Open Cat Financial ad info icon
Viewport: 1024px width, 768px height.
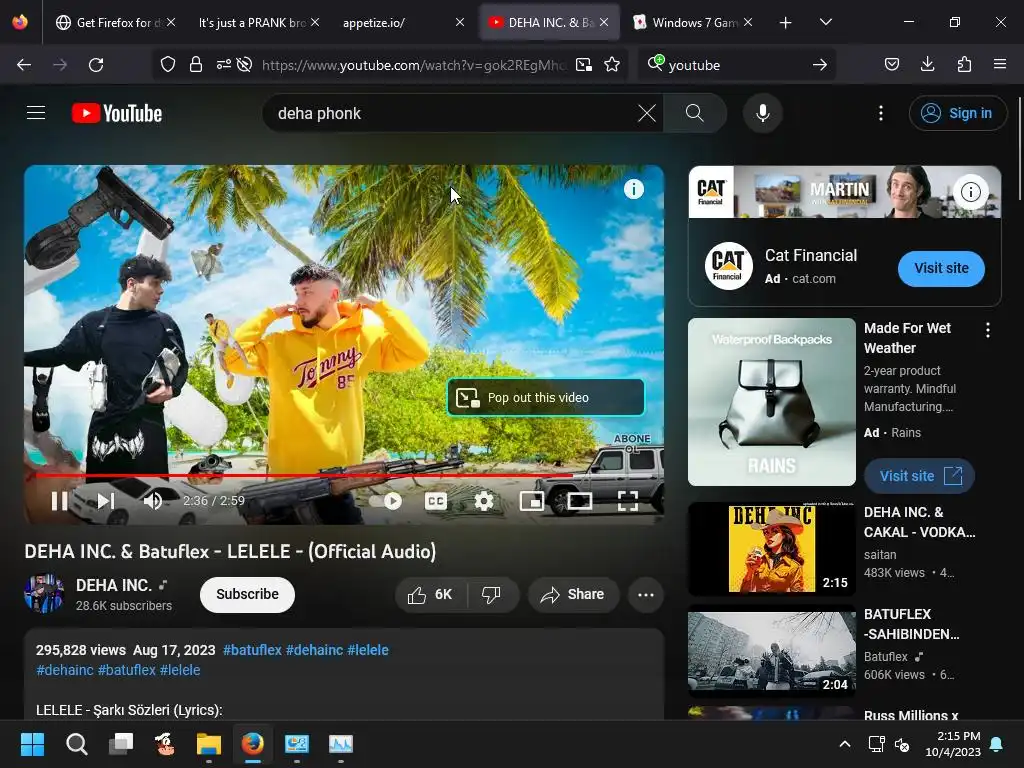(970, 191)
